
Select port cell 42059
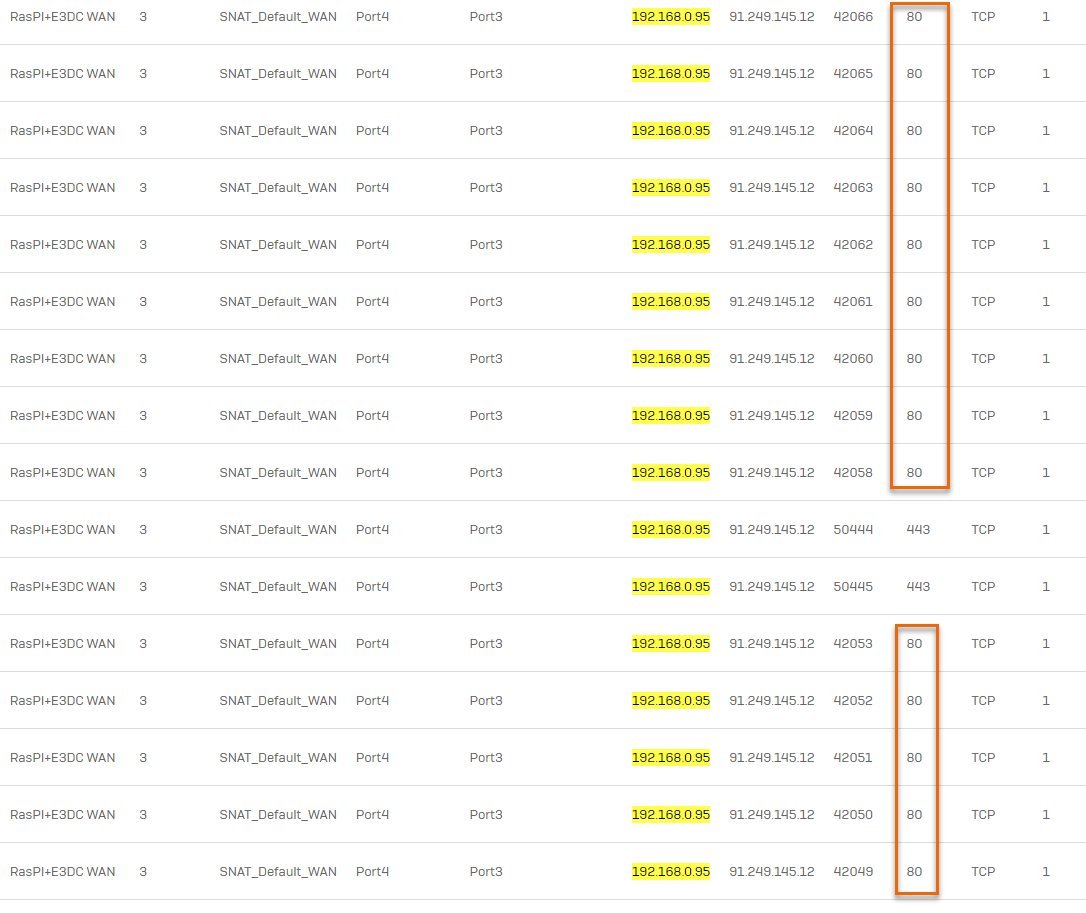point(853,416)
